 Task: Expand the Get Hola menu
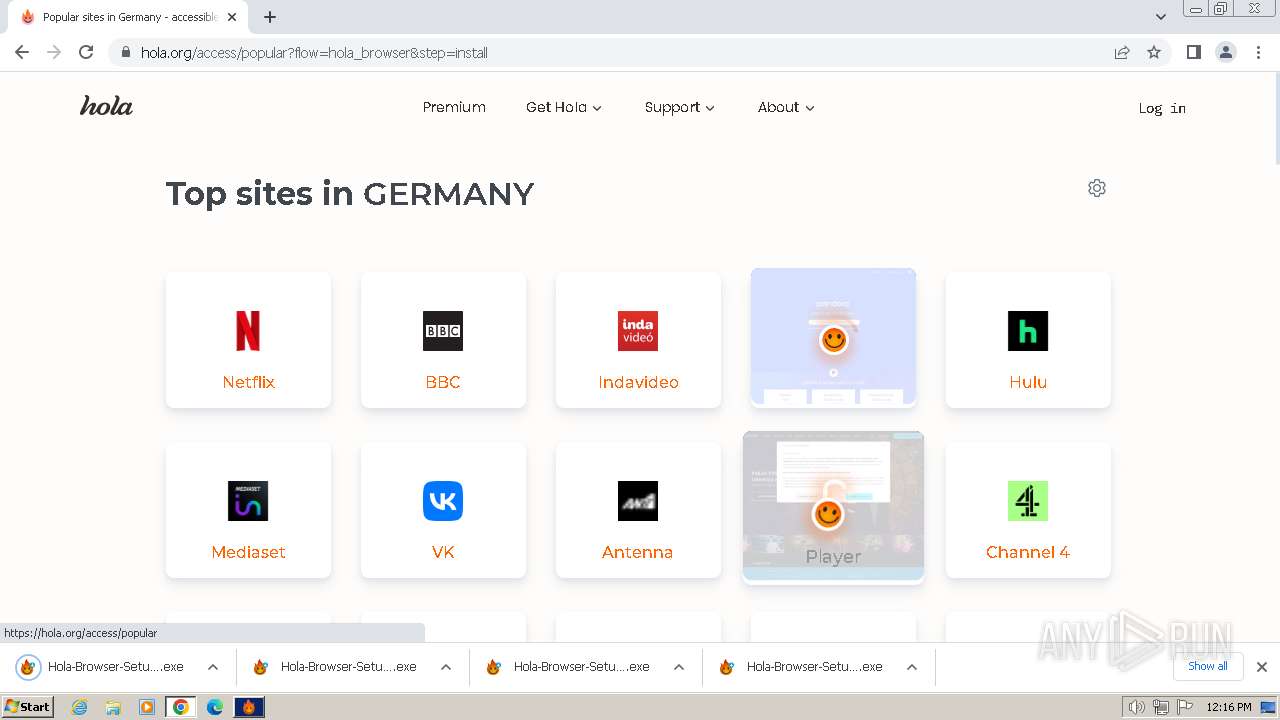coord(564,107)
